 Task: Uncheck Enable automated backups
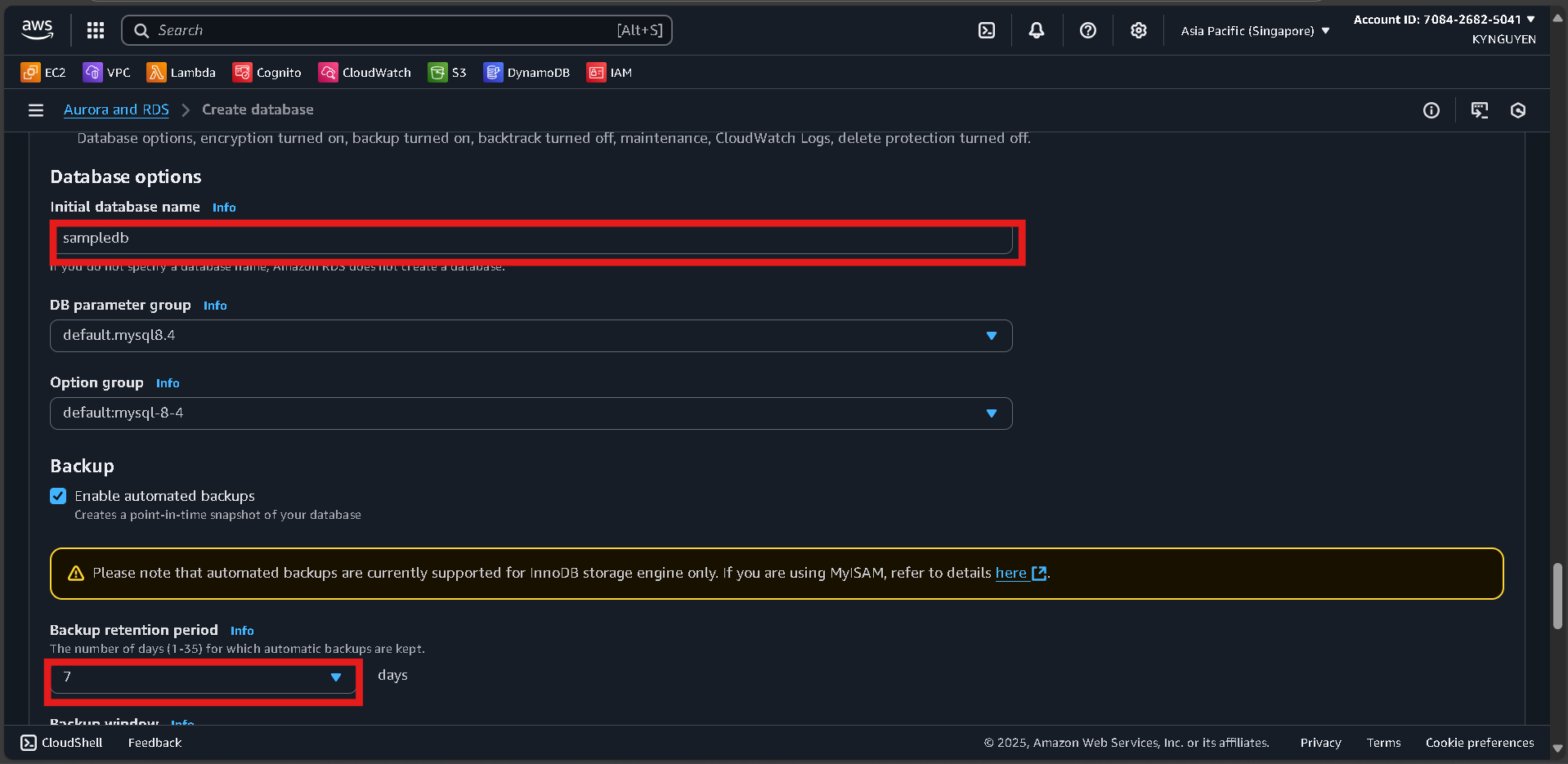(58, 496)
